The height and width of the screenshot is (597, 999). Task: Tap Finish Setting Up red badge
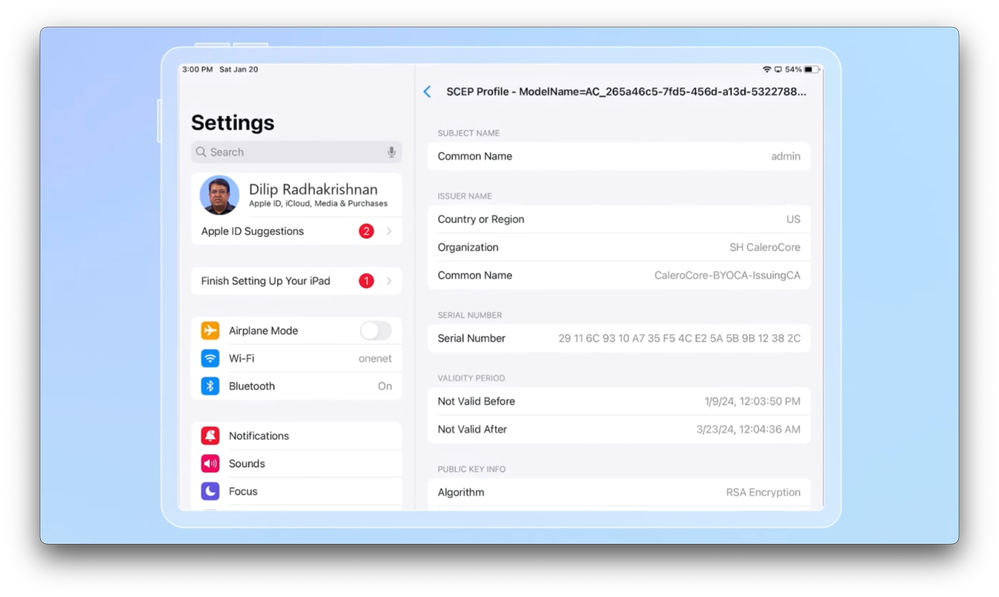(x=366, y=280)
